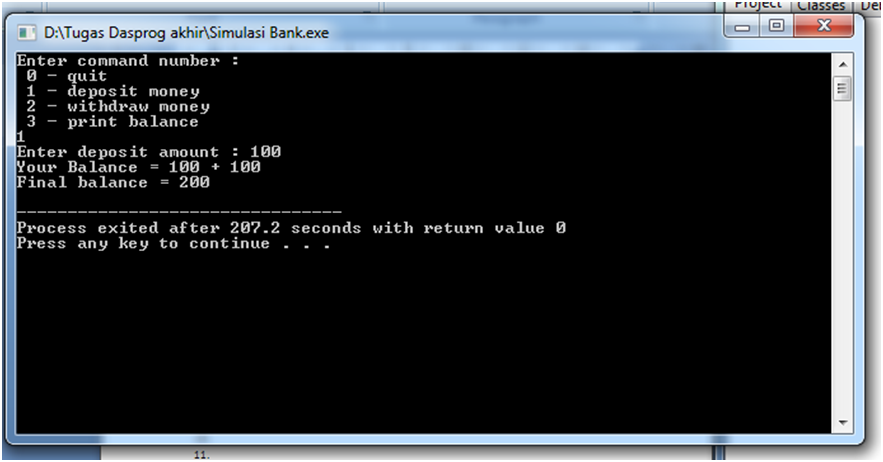This screenshot has width=883, height=462.
Task: Click the empty scrollbar track below the thumb
Action: [842, 256]
